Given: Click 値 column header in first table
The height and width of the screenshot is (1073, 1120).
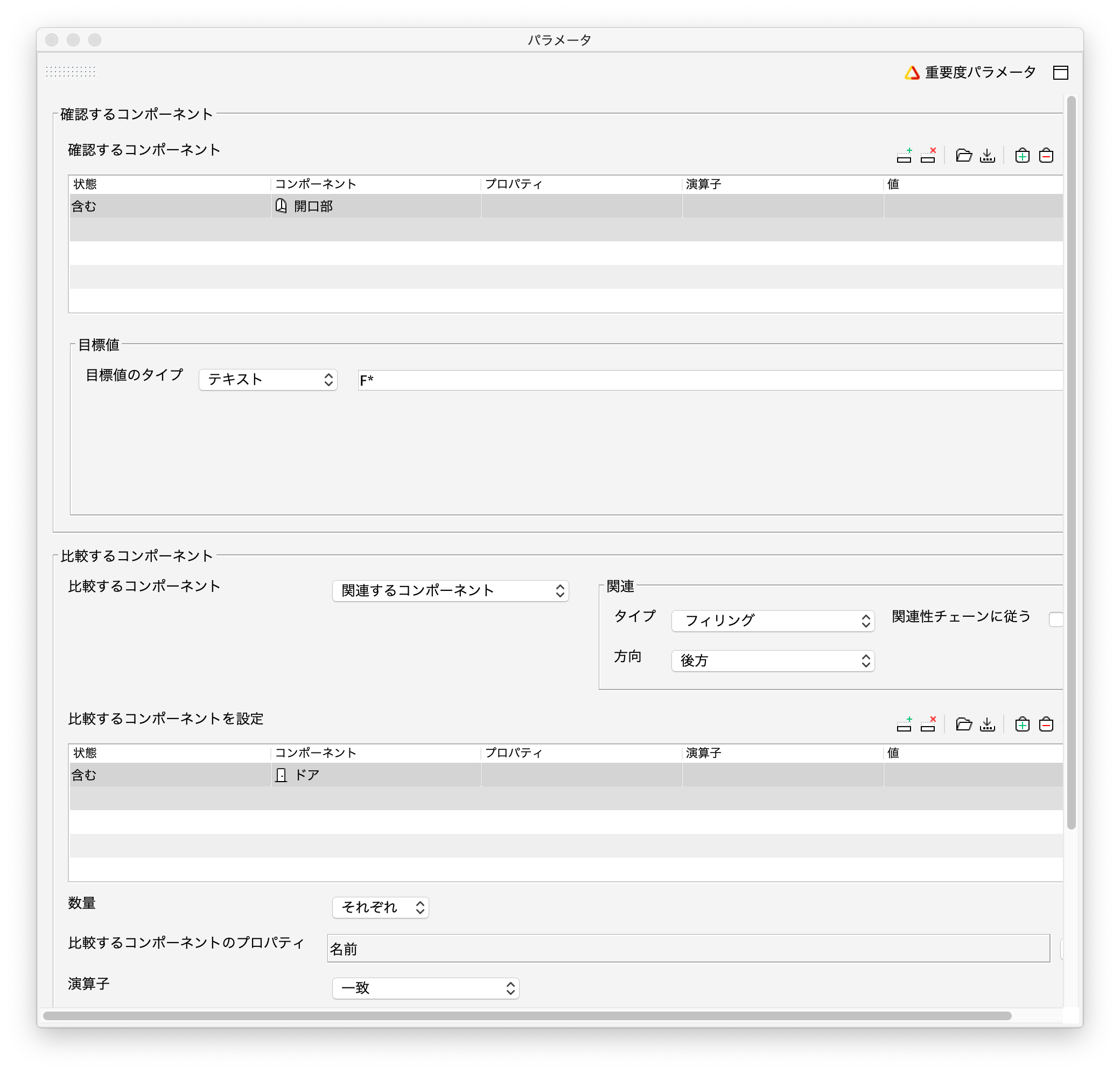Looking at the screenshot, I should tap(973, 184).
